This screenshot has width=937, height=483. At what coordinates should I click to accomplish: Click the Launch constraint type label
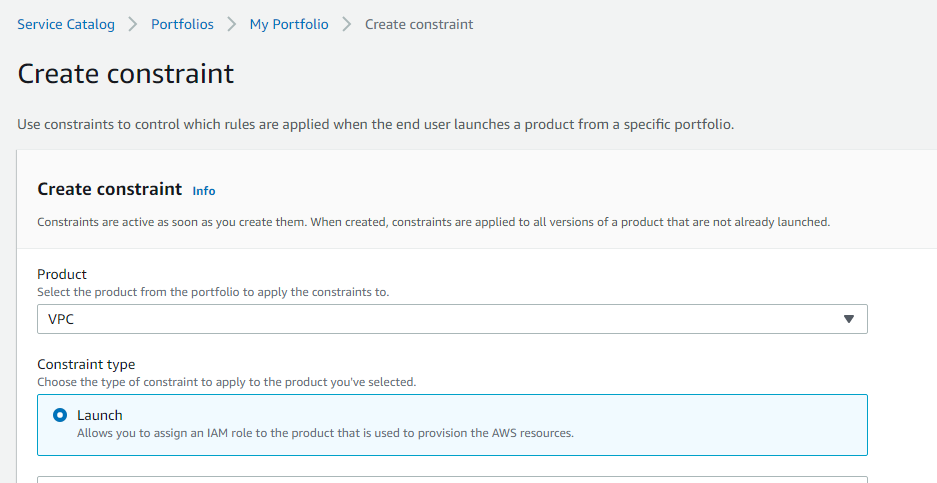99,415
